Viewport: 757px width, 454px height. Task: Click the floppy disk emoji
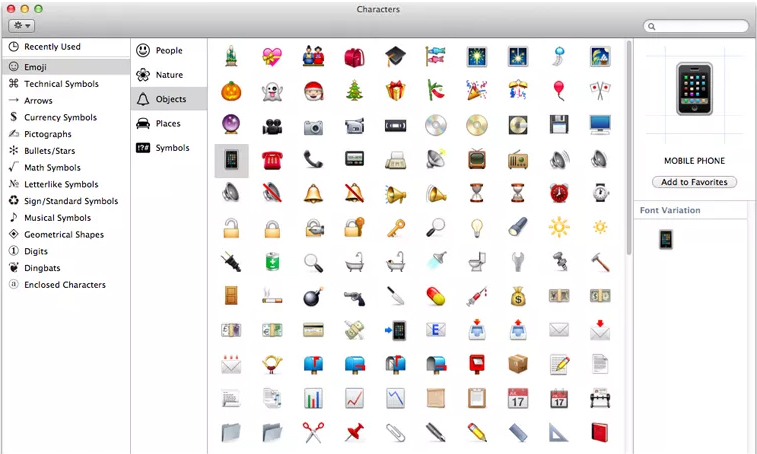coord(559,125)
